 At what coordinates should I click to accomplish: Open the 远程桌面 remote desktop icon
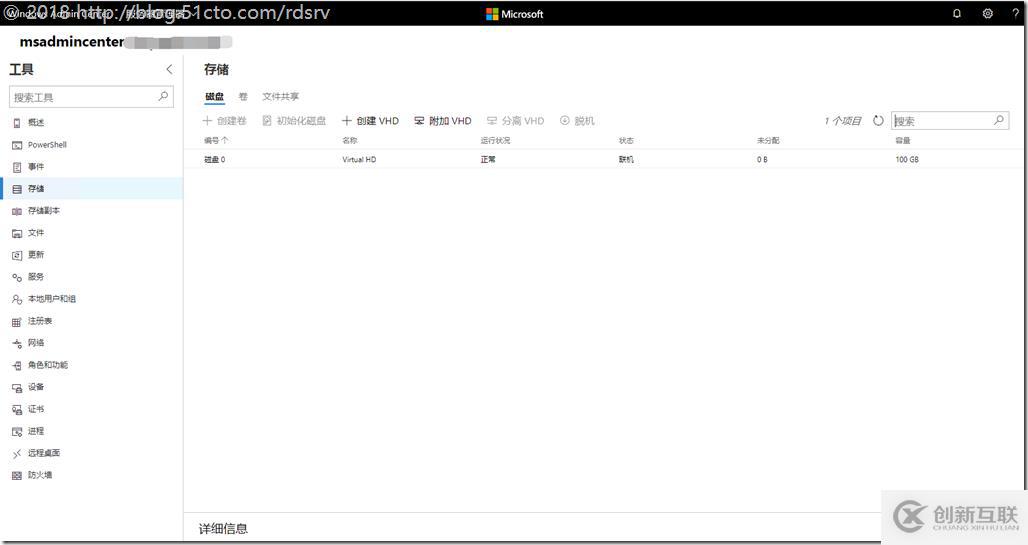[17, 454]
